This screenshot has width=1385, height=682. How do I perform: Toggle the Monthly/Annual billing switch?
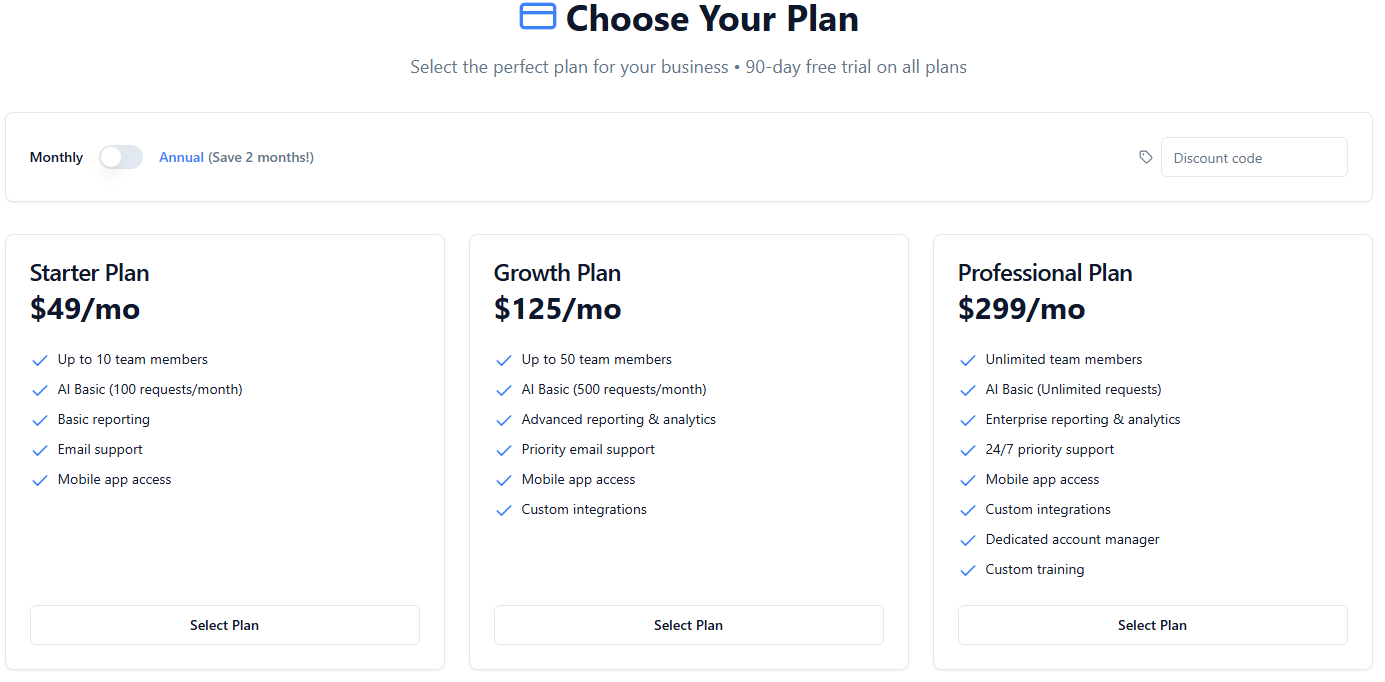point(121,157)
